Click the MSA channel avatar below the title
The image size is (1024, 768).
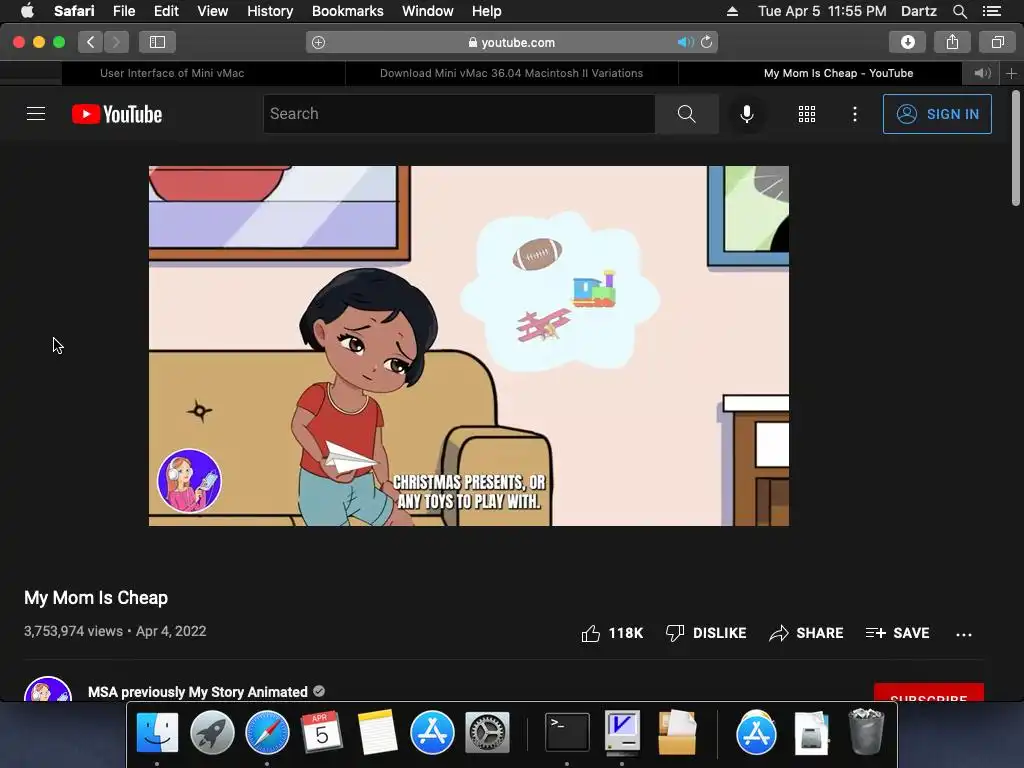click(x=48, y=690)
